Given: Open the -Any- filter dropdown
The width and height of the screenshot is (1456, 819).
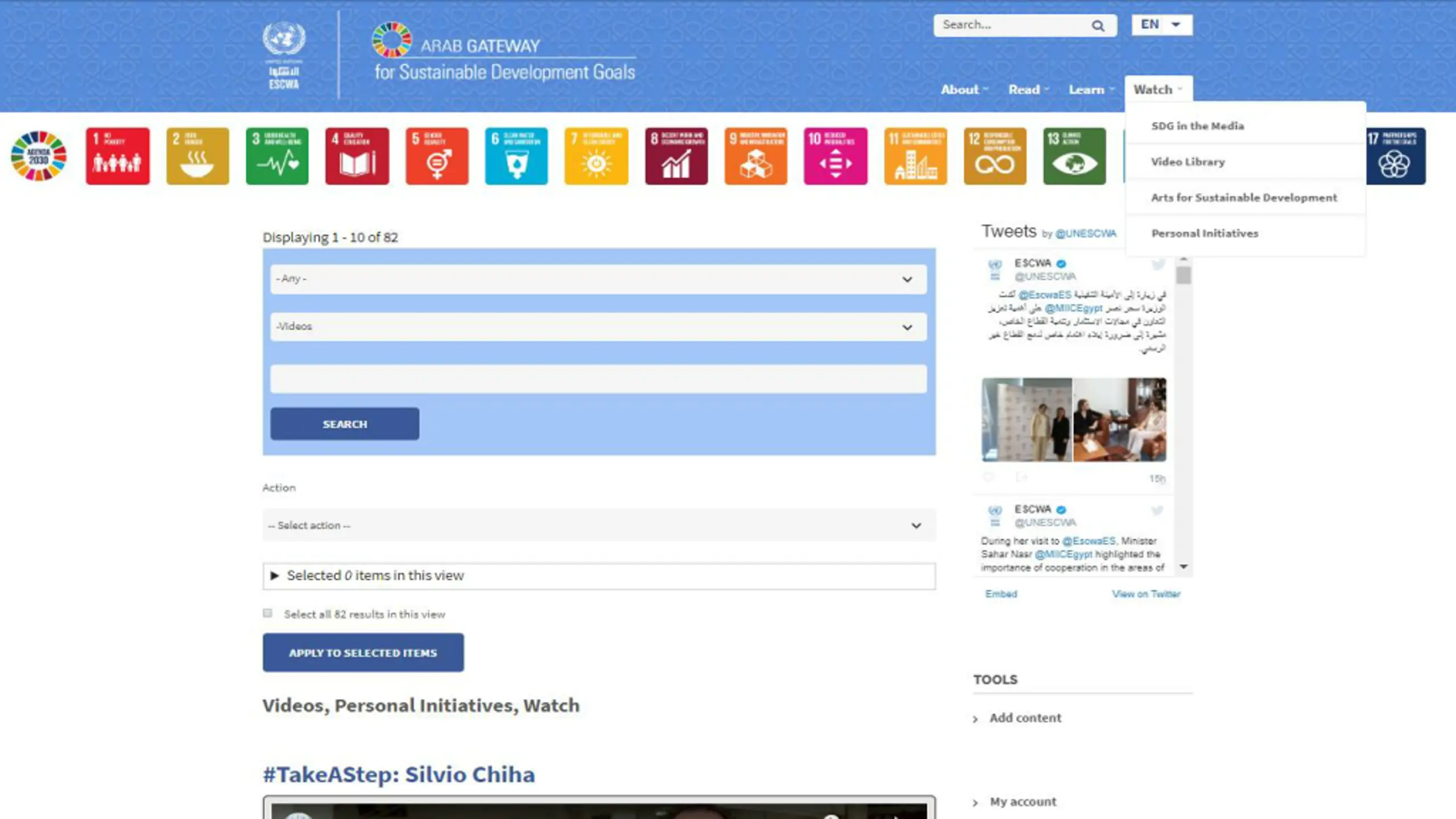Looking at the screenshot, I should 598,279.
